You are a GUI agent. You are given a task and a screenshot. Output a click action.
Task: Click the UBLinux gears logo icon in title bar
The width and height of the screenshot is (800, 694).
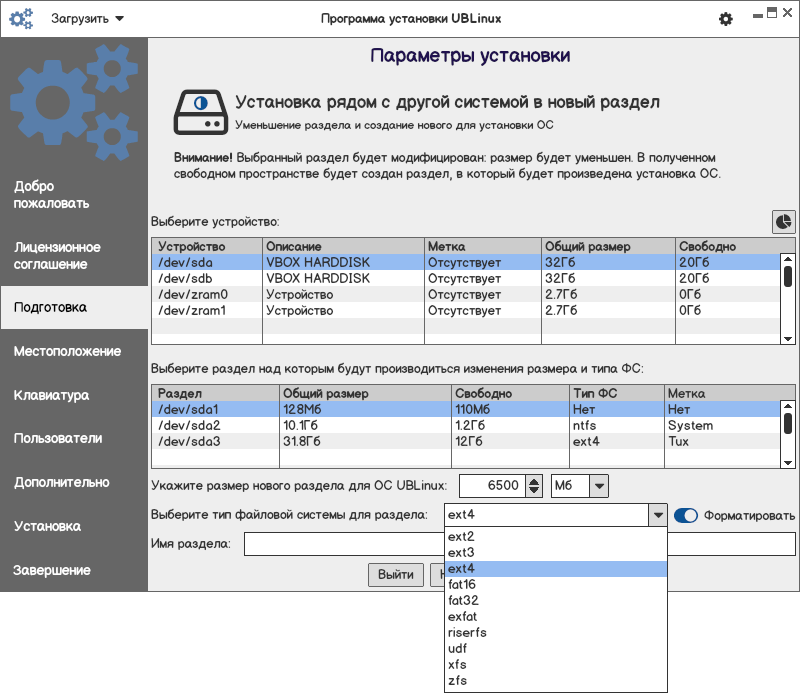21,19
